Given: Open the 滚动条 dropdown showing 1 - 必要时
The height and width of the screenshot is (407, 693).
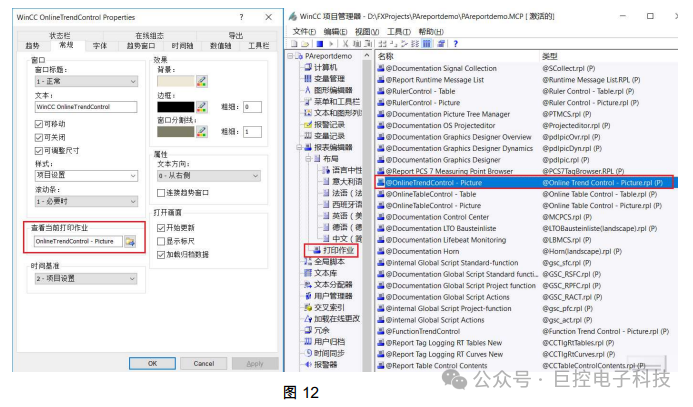Looking at the screenshot, I should click(x=86, y=202).
